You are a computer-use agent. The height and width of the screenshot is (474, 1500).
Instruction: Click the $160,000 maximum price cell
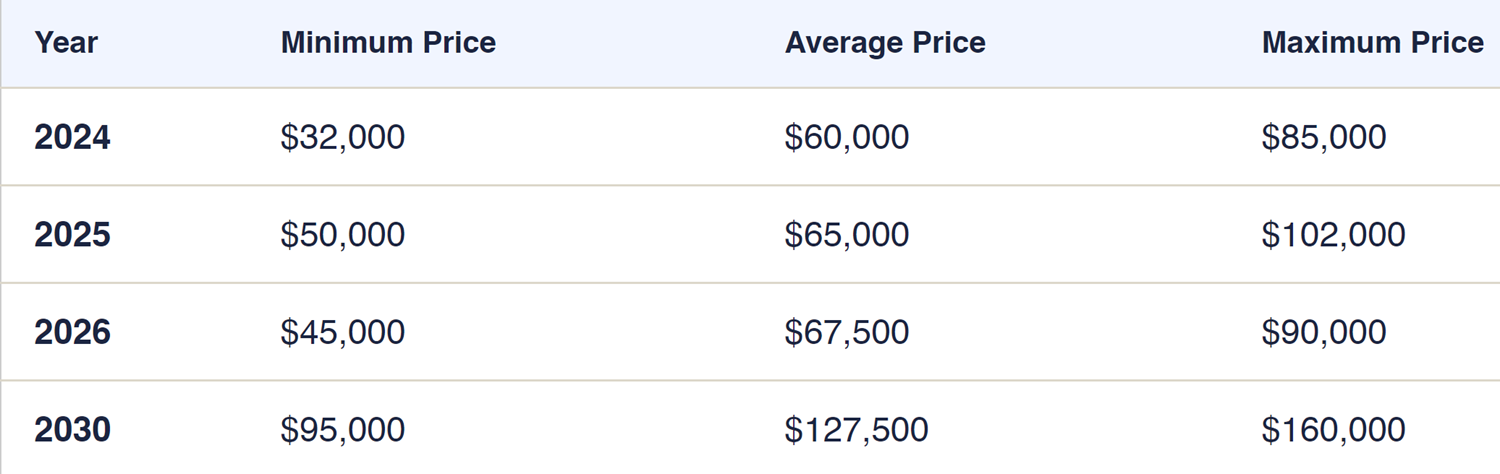tap(1334, 430)
